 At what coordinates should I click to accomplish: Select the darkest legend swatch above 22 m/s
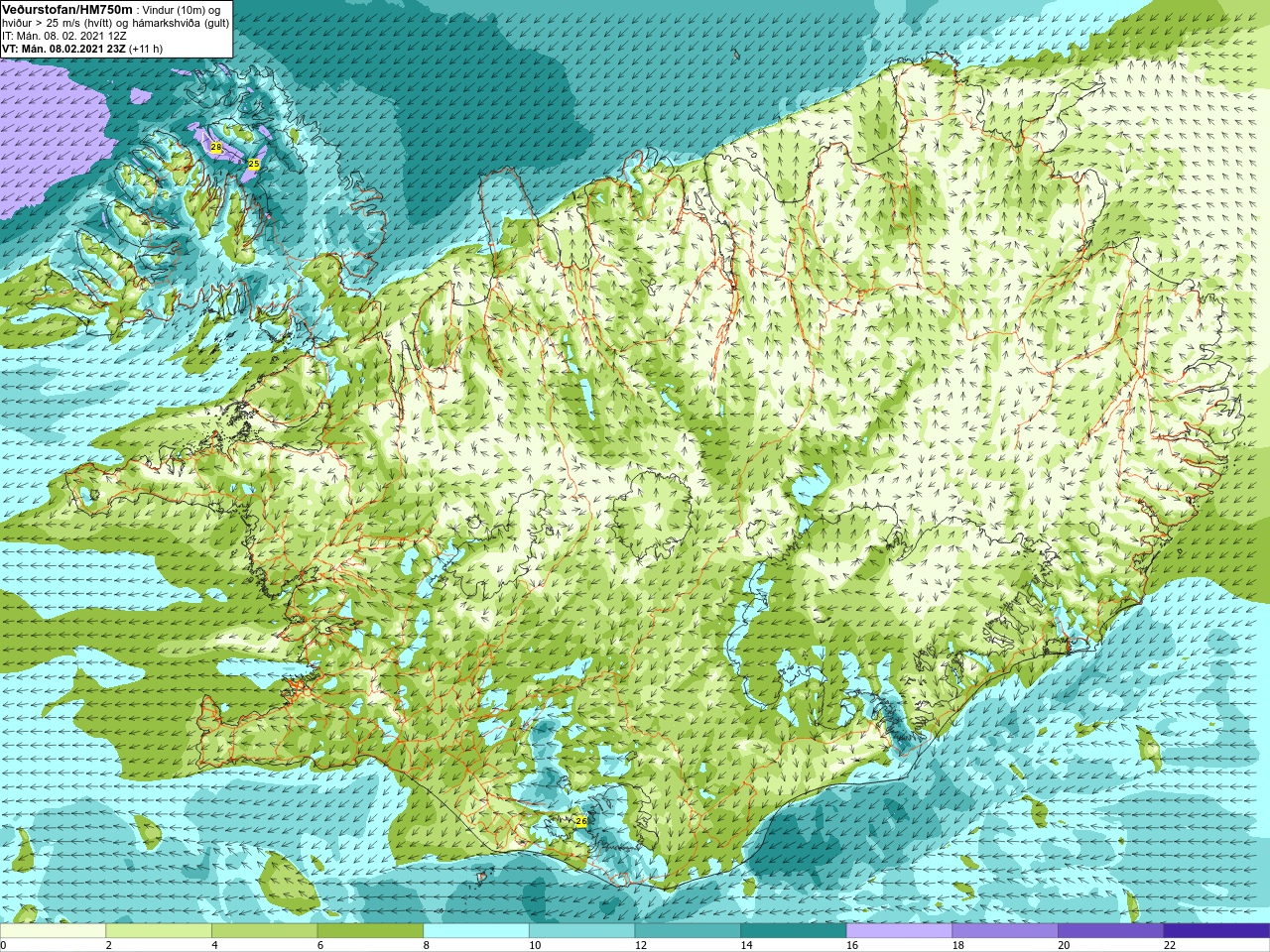pyautogui.click(x=1215, y=931)
